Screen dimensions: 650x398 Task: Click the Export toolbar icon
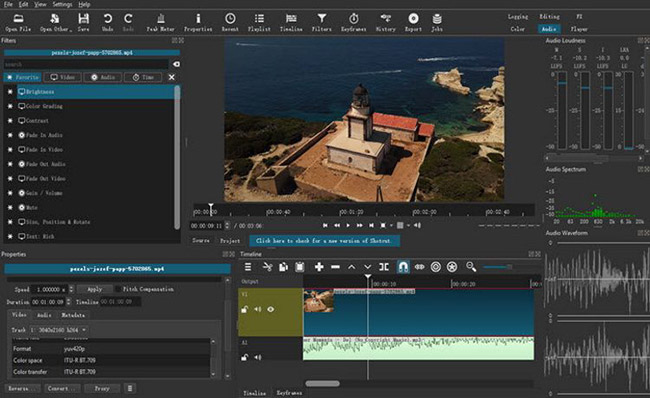(x=413, y=22)
